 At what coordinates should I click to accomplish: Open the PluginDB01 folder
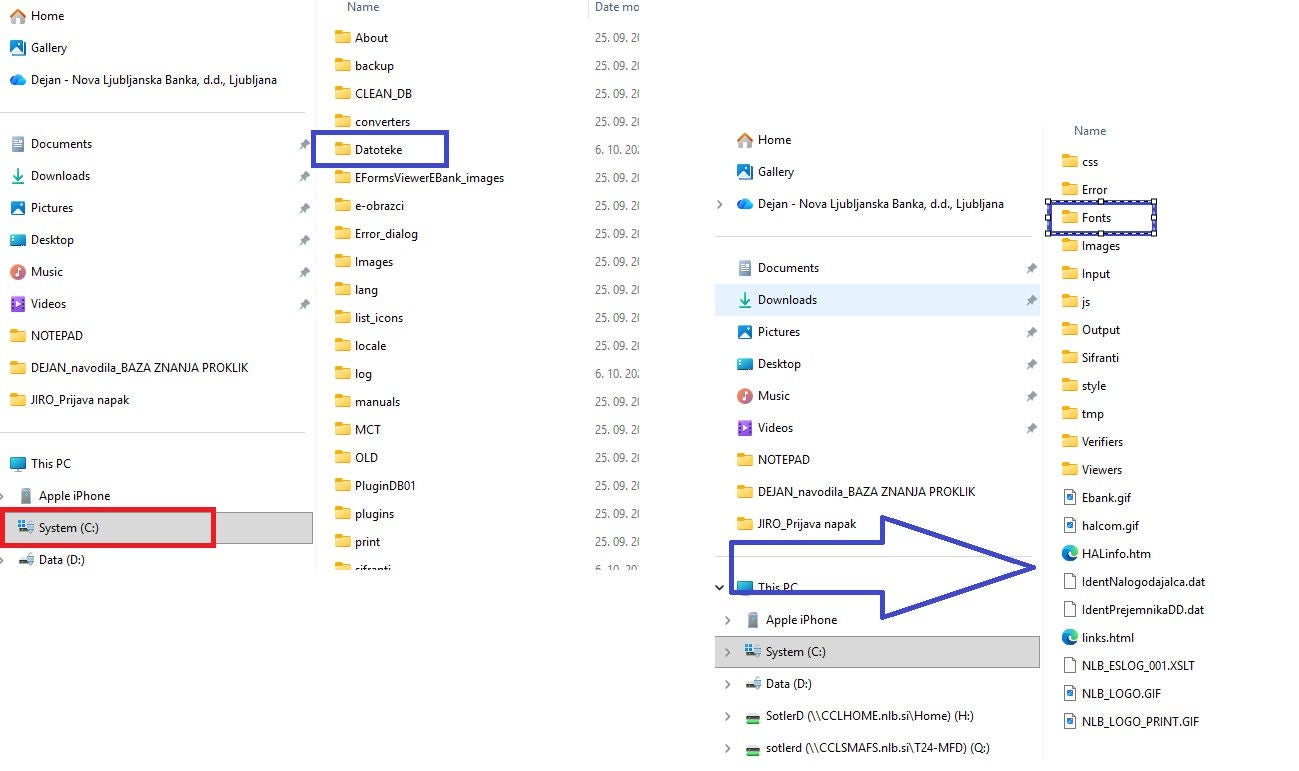384,486
